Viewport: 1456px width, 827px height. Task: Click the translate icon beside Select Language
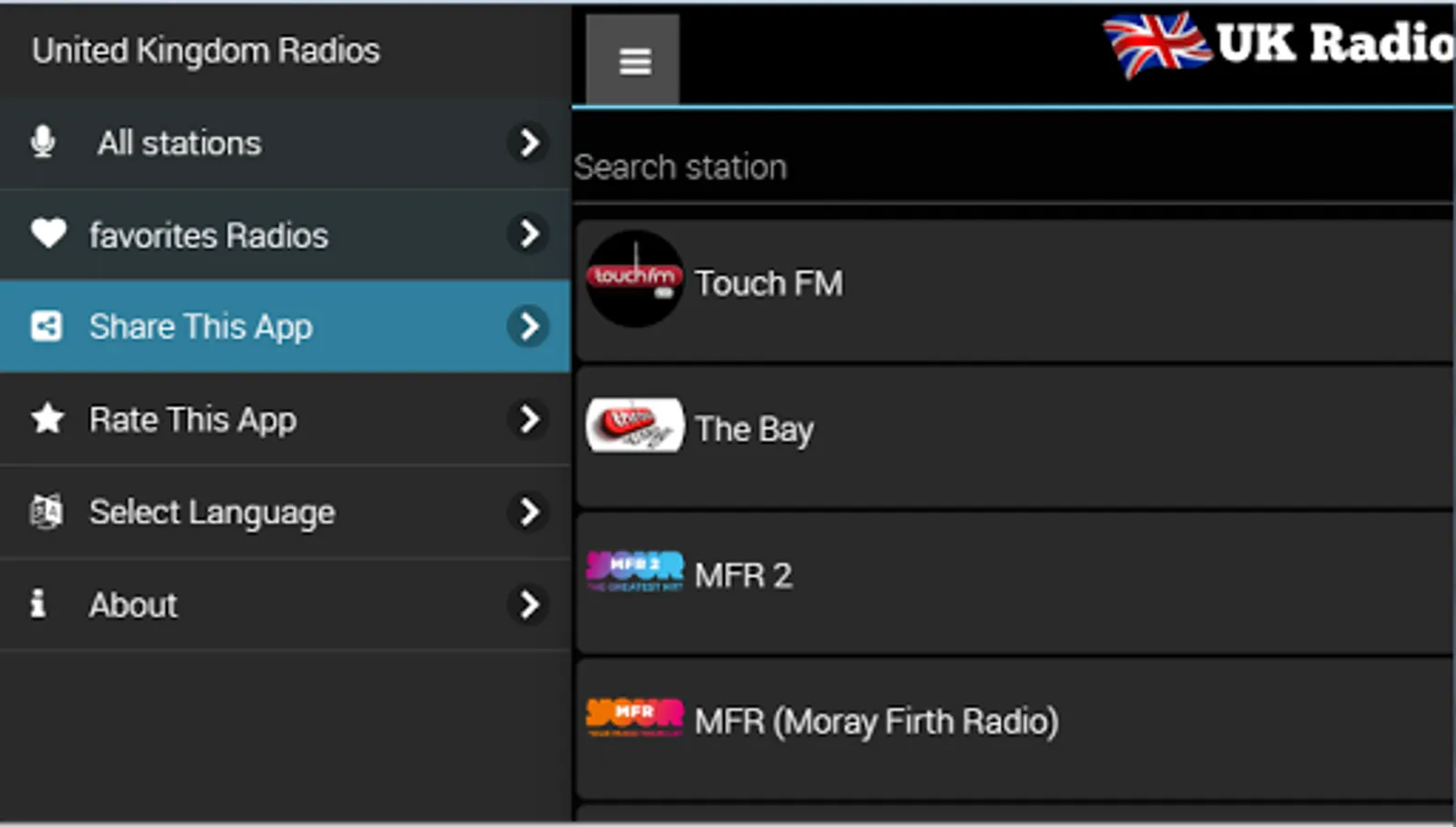click(46, 512)
